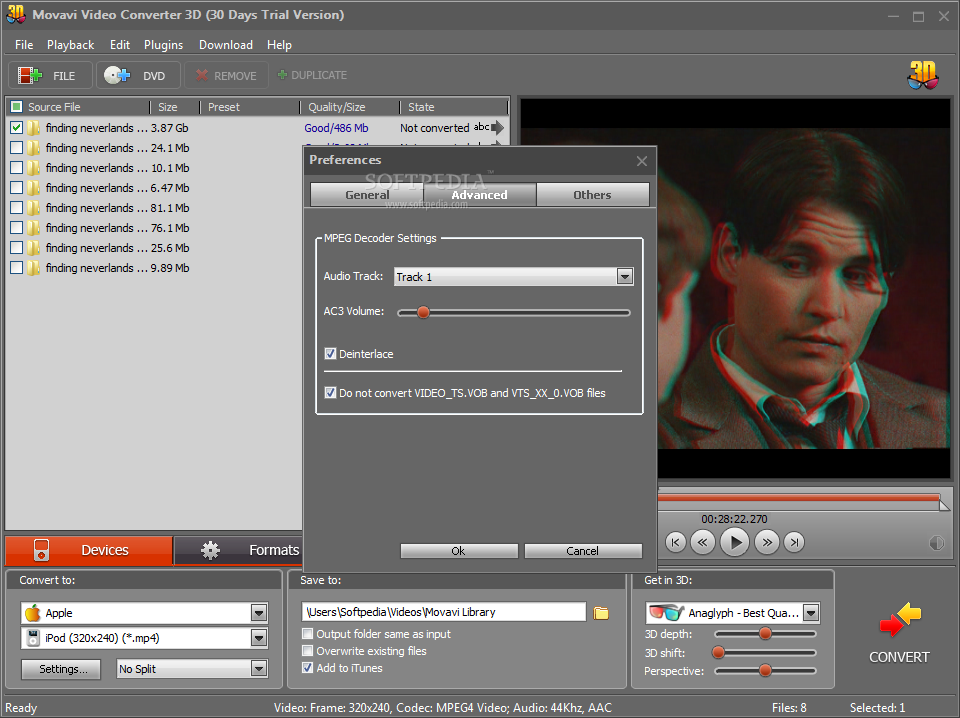Click the 3D depth slider handle
The height and width of the screenshot is (718, 960).
pyautogui.click(x=765, y=634)
